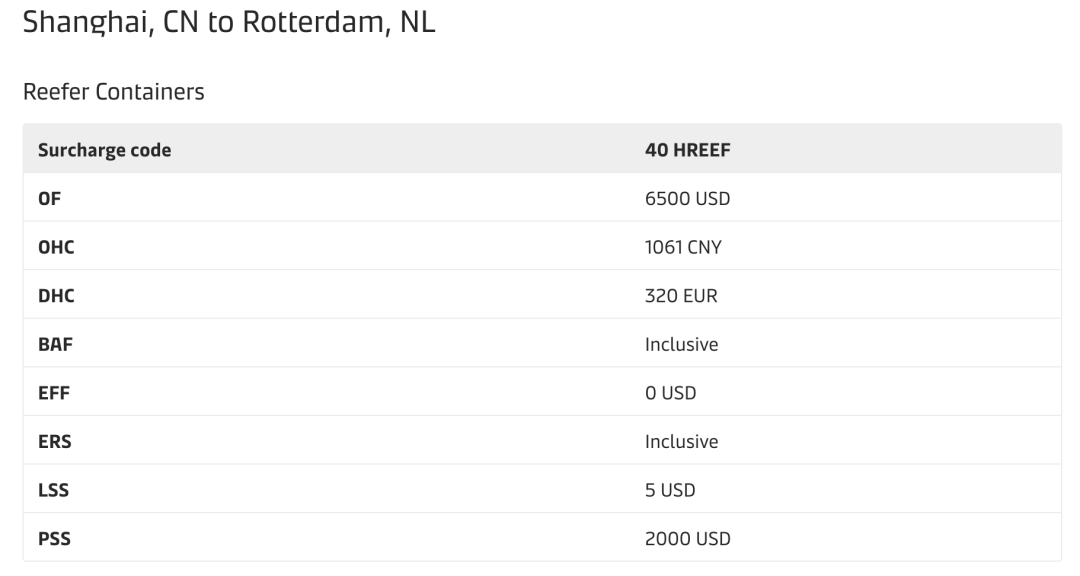Screen dimensions: 1080x576
Task: Select the EFF surcharge code cell
Action: click(52, 392)
